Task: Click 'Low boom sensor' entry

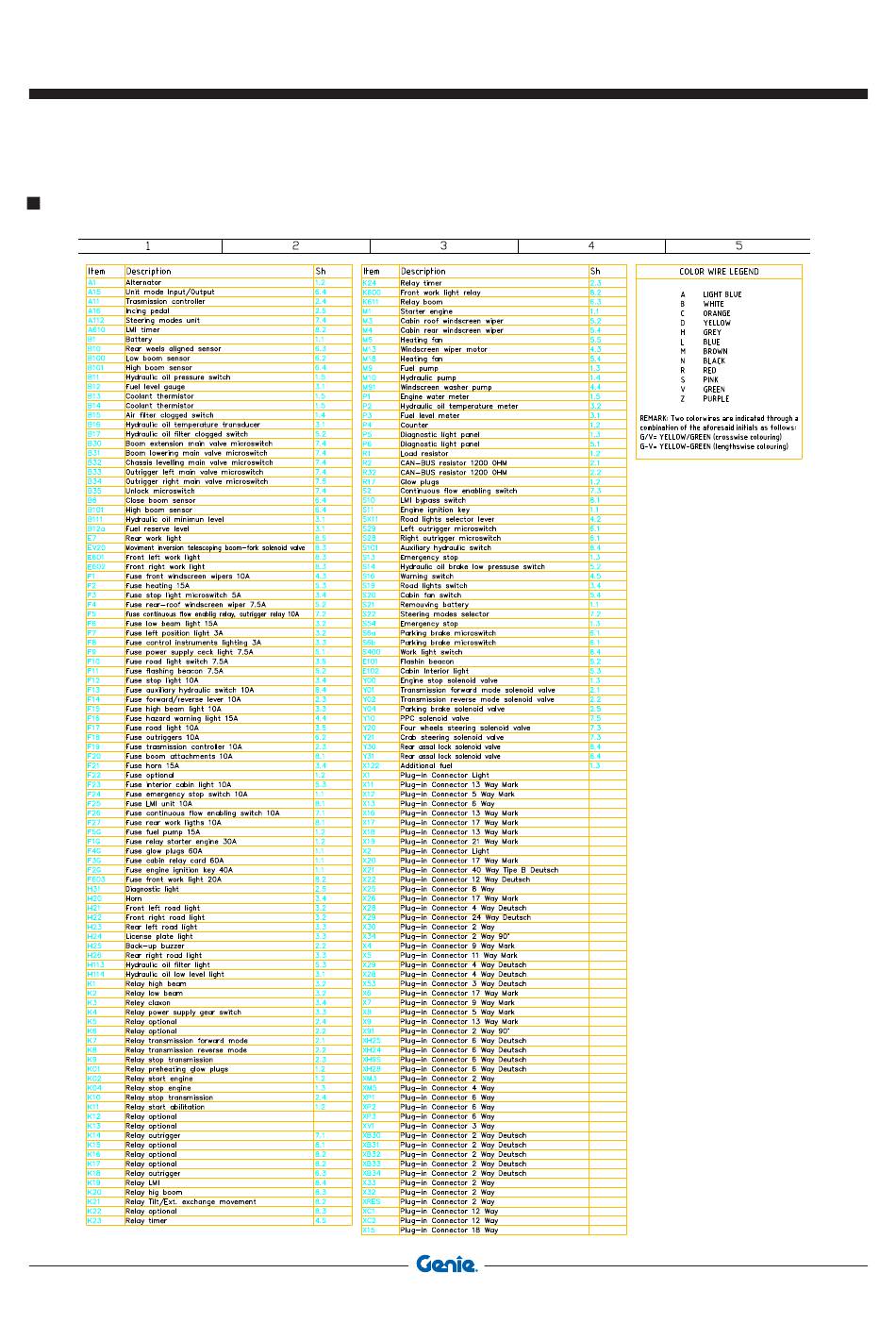Action: point(219,358)
